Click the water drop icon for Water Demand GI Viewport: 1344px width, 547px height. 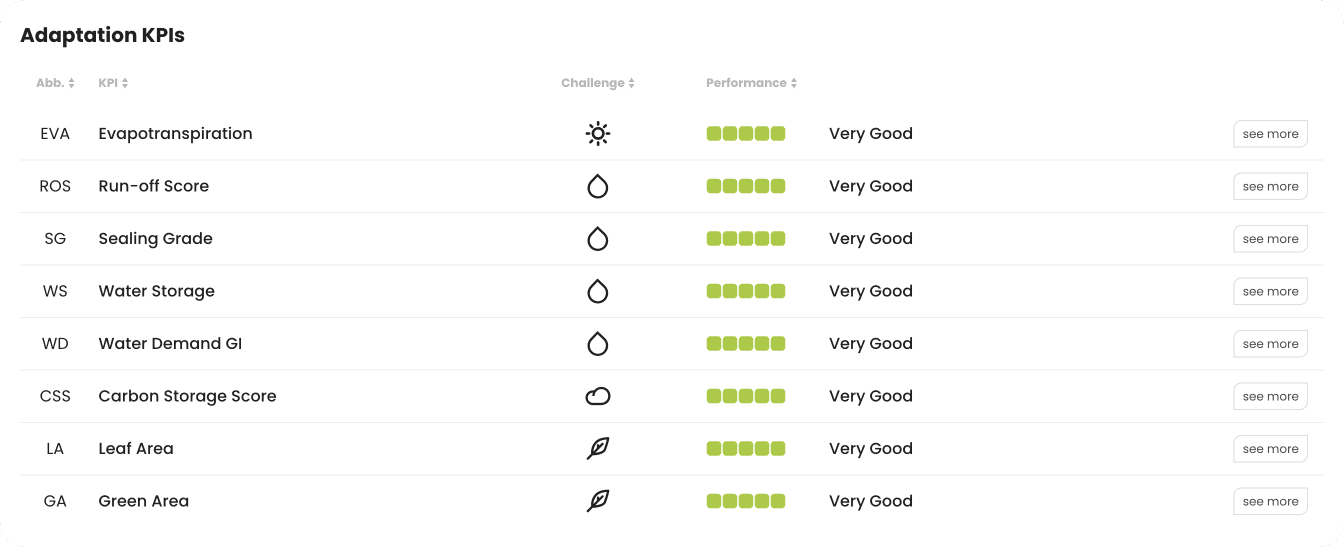click(x=598, y=344)
